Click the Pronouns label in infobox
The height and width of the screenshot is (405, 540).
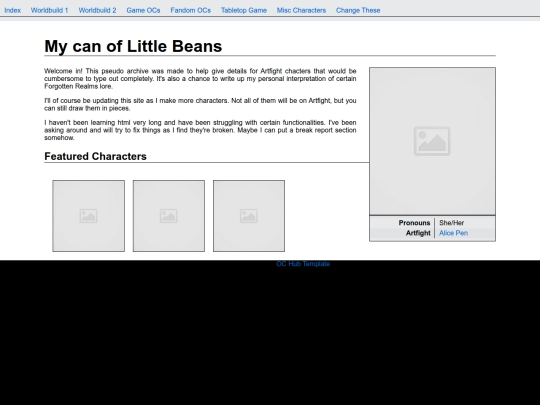[x=414, y=223]
